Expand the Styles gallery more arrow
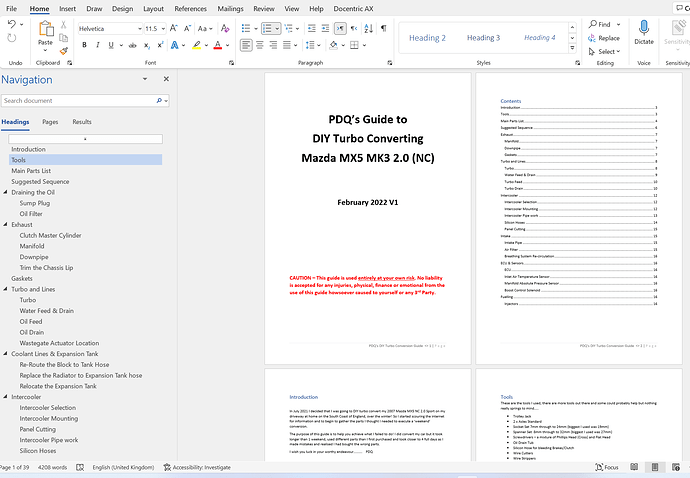This screenshot has width=690, height=478. click(572, 48)
